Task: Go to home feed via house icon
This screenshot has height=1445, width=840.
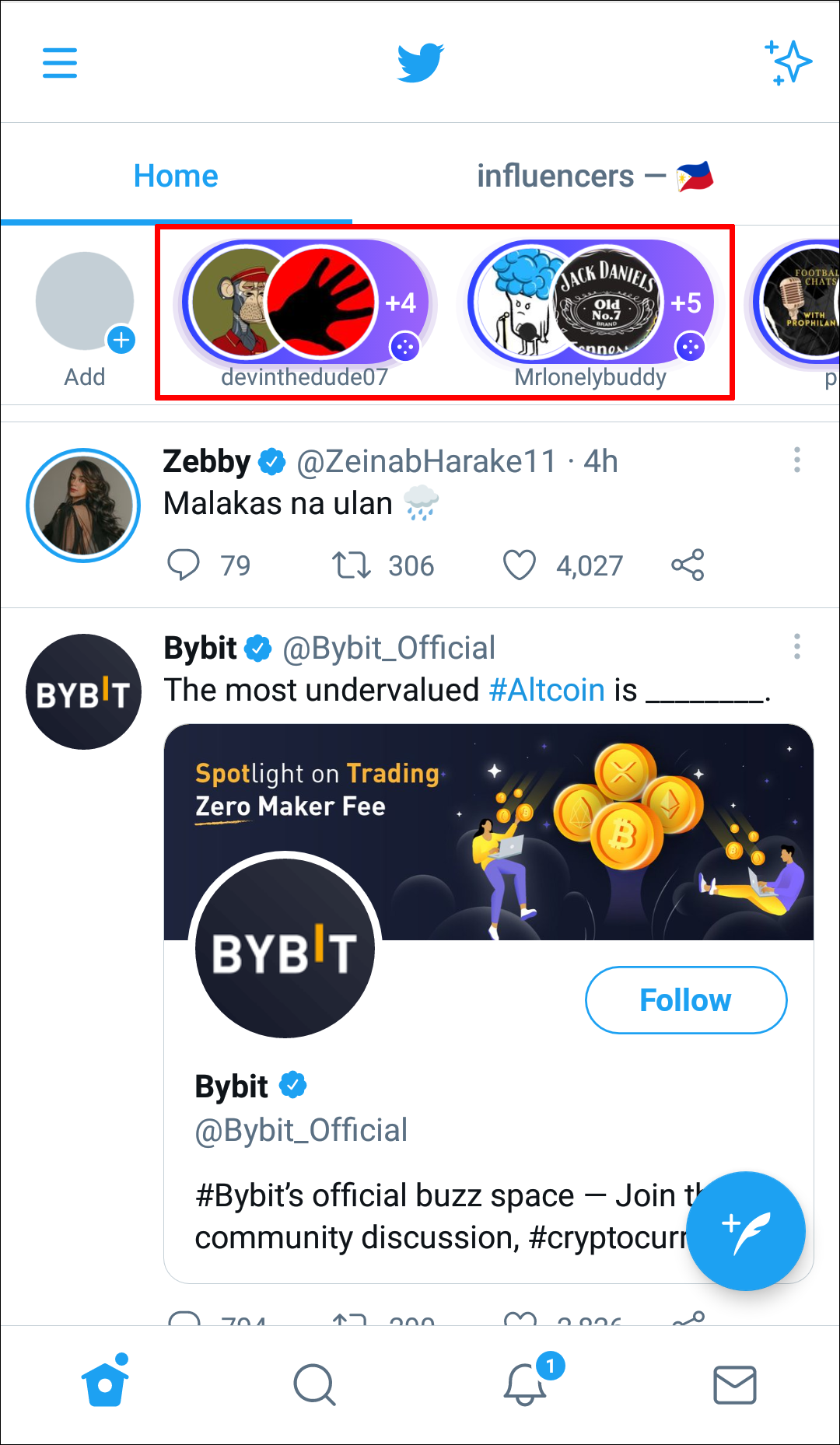Action: [x=105, y=1383]
